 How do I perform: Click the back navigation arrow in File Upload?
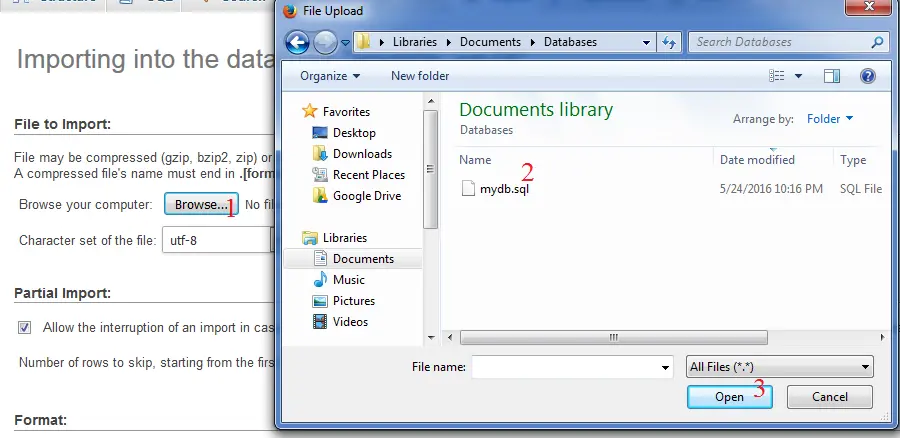click(x=298, y=42)
